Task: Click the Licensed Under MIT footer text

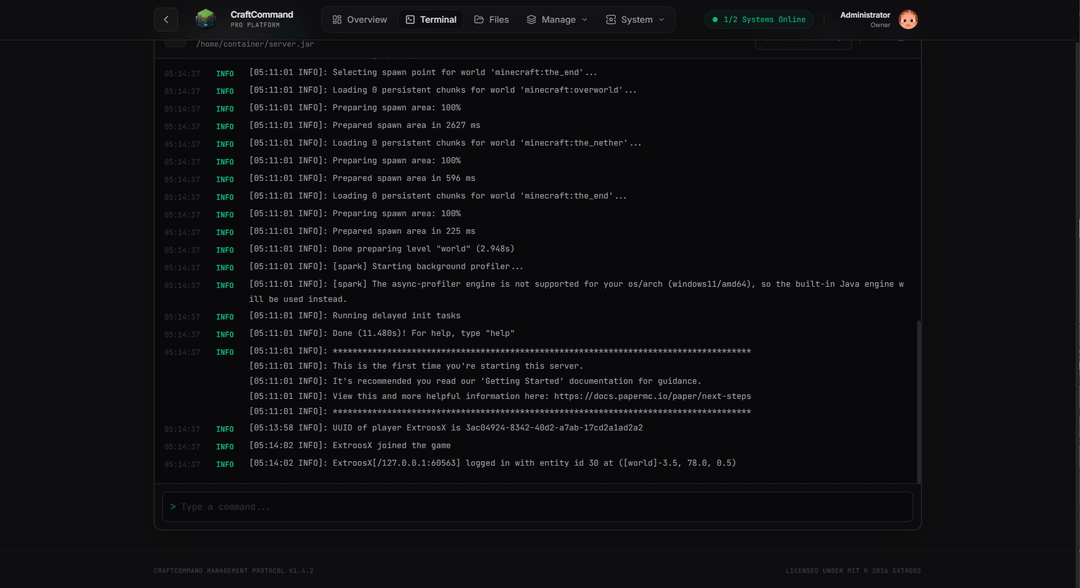Action: point(852,571)
